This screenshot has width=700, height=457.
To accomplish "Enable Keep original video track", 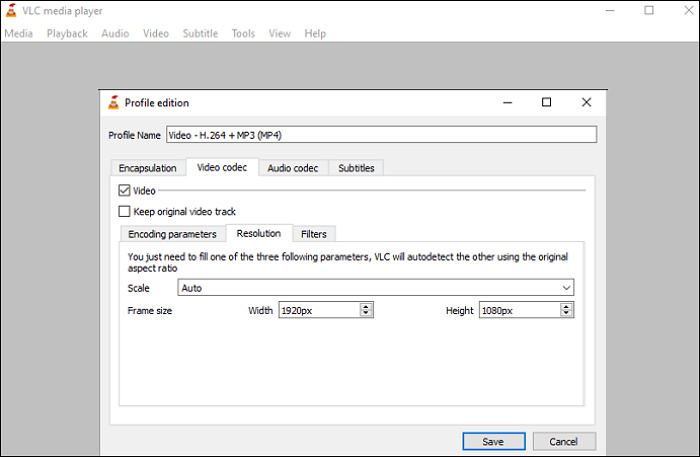I will pos(124,211).
